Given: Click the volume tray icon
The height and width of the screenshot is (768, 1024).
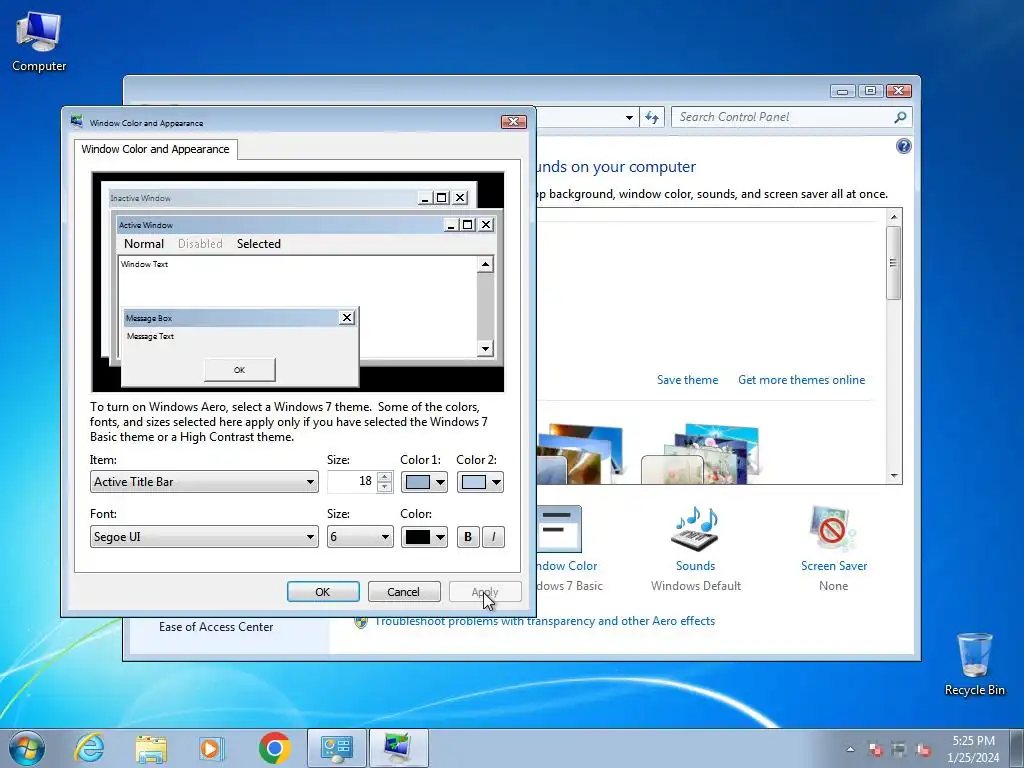Looking at the screenshot, I should point(922,749).
